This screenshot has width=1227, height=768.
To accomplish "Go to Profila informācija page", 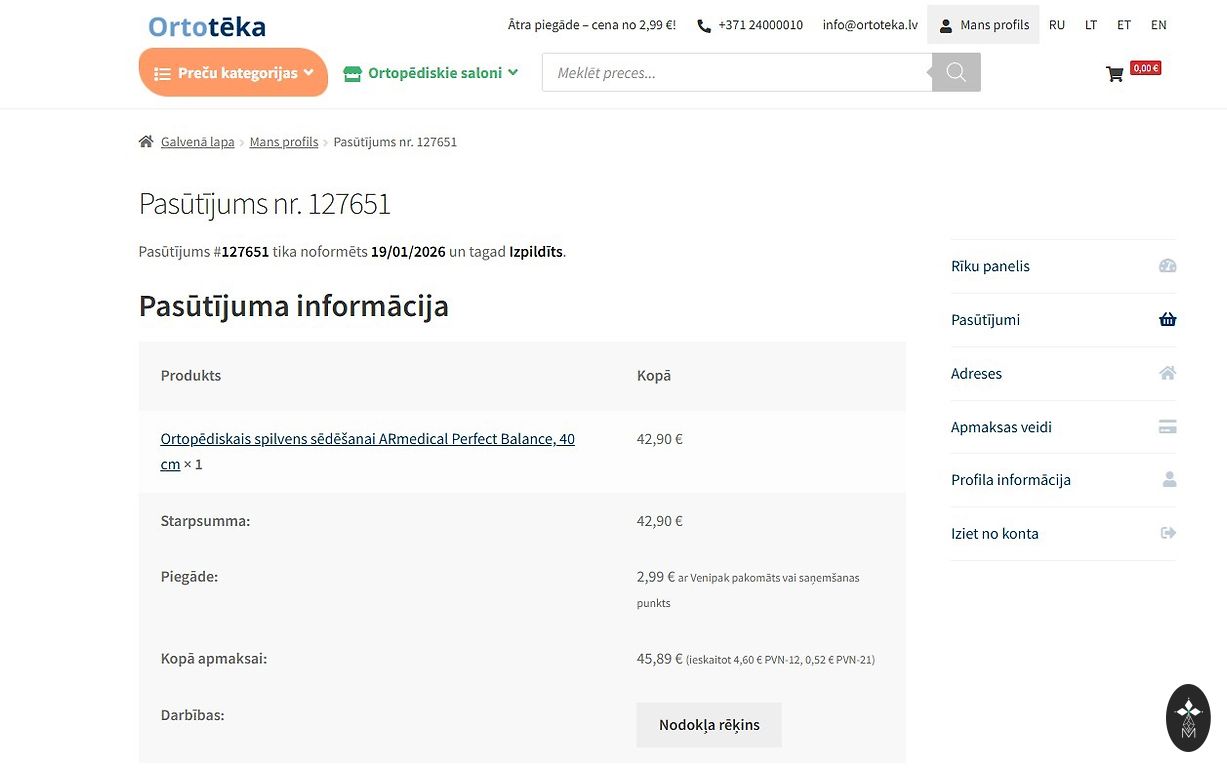I will (1010, 480).
